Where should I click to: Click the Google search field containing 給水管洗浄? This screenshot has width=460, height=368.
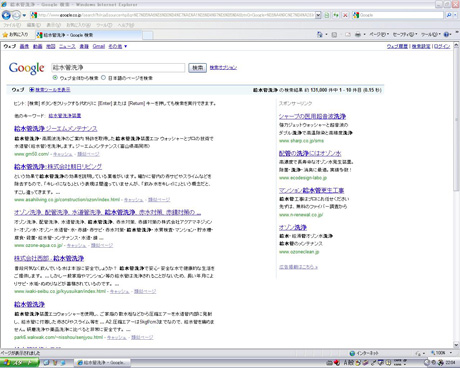pos(118,68)
